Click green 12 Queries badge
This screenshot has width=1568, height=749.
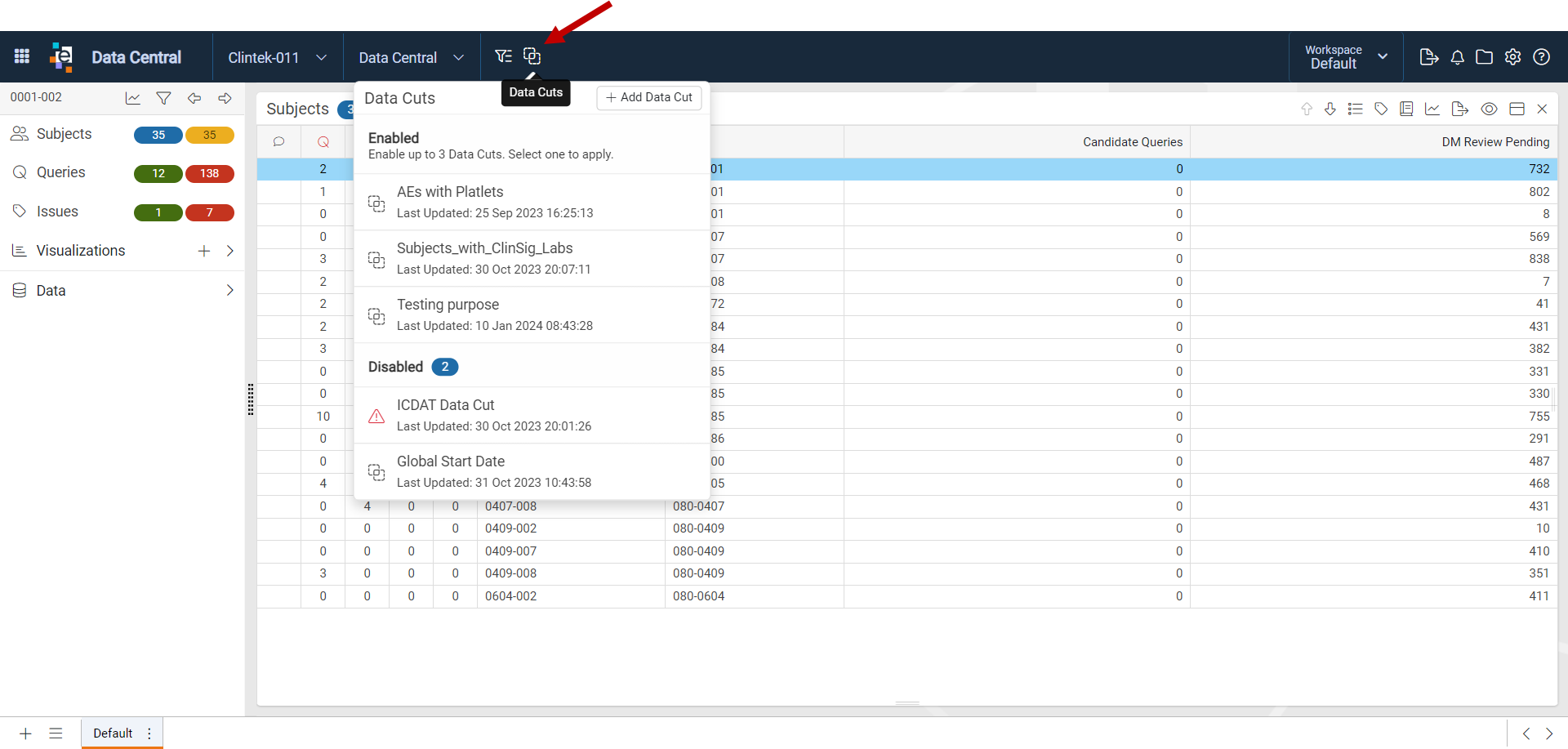click(x=158, y=173)
